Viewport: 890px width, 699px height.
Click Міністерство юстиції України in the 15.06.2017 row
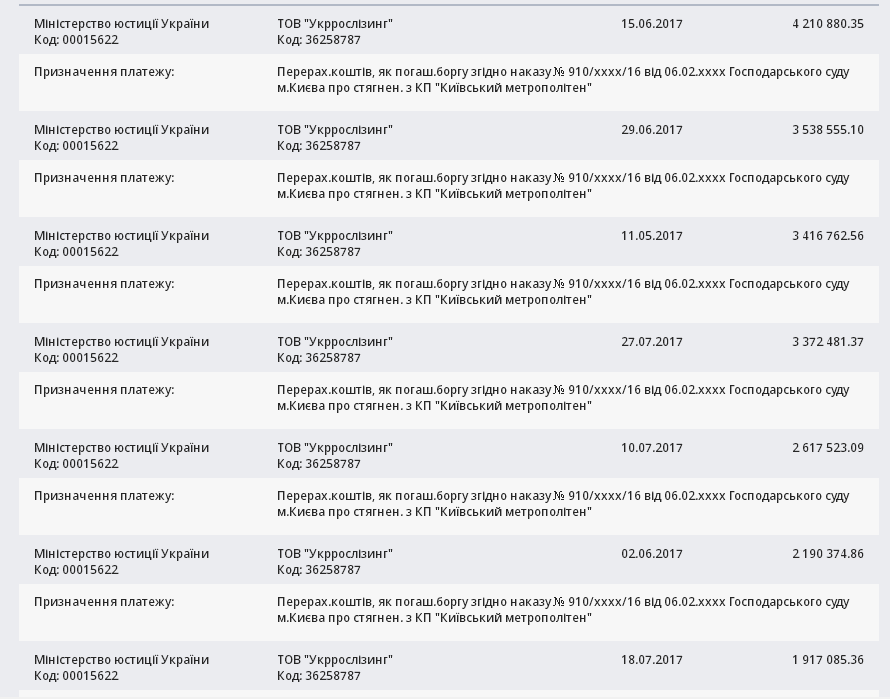pos(121,24)
